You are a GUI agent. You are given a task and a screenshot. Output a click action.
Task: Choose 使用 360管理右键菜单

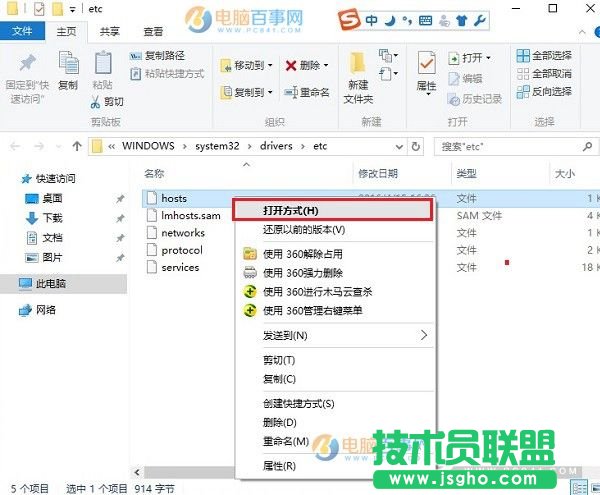click(334, 310)
